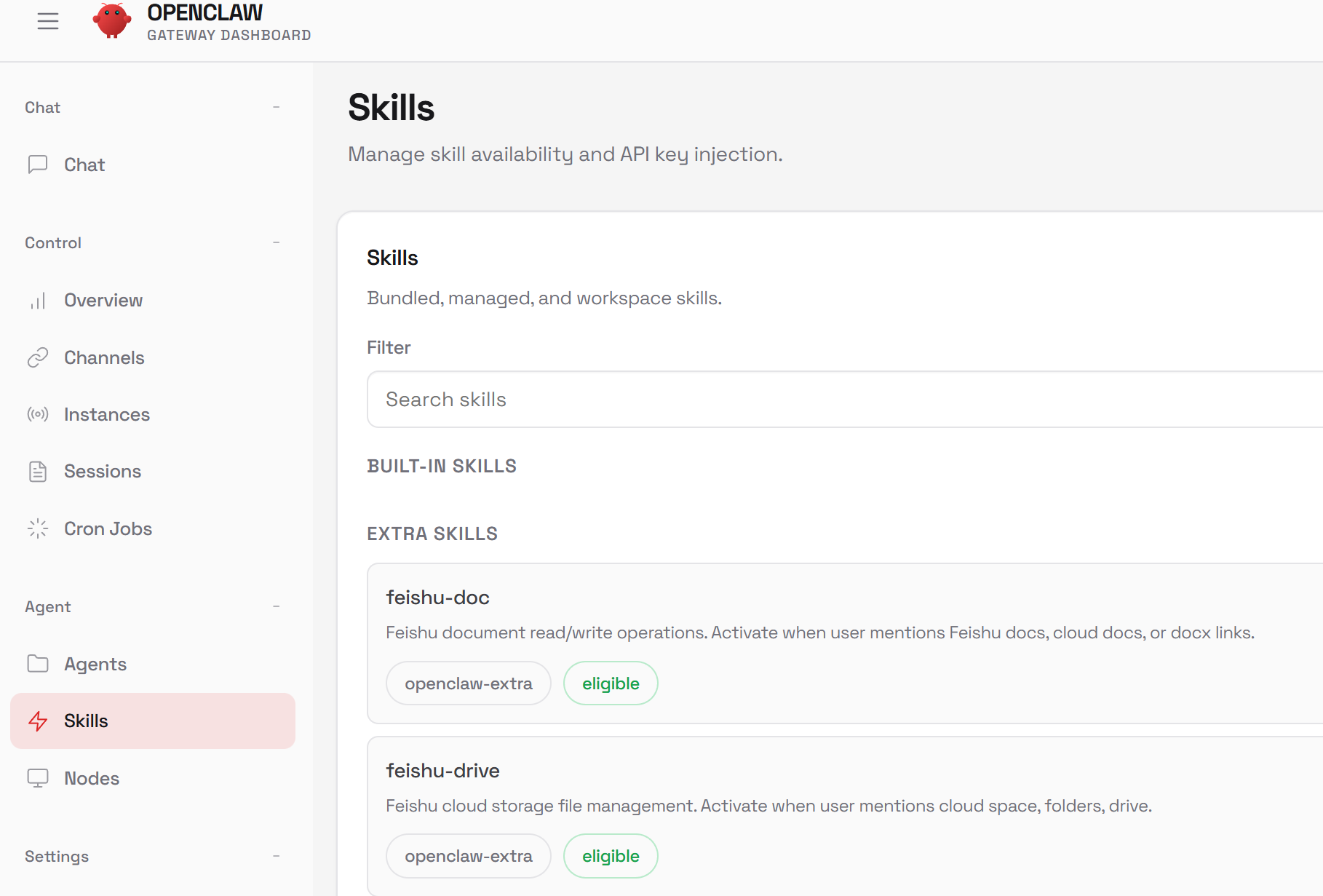Click the OpenClaw red mascot logo
Image resolution: width=1323 pixels, height=896 pixels.
click(x=111, y=20)
